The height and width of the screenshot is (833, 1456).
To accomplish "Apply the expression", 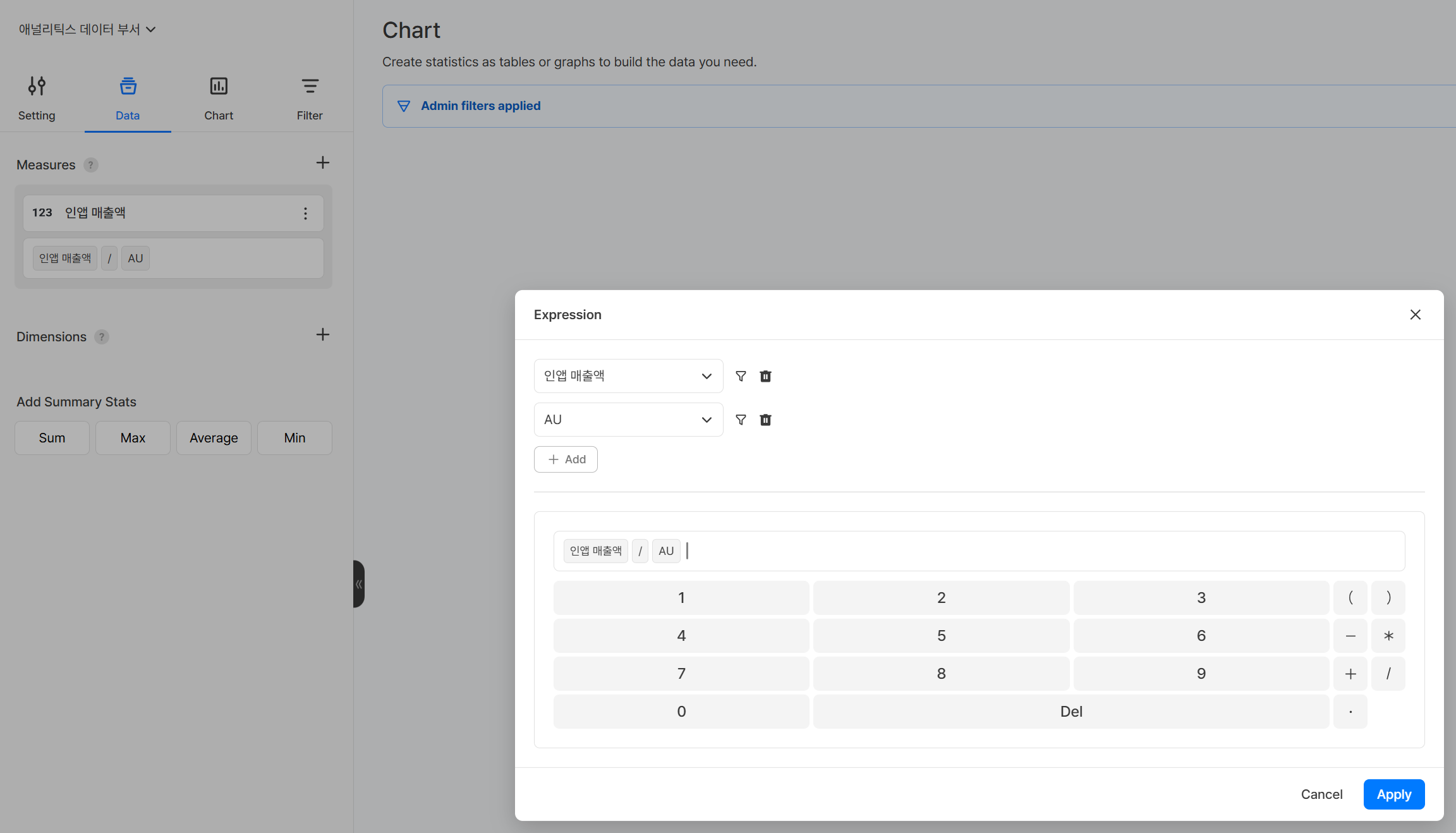I will tap(1393, 794).
